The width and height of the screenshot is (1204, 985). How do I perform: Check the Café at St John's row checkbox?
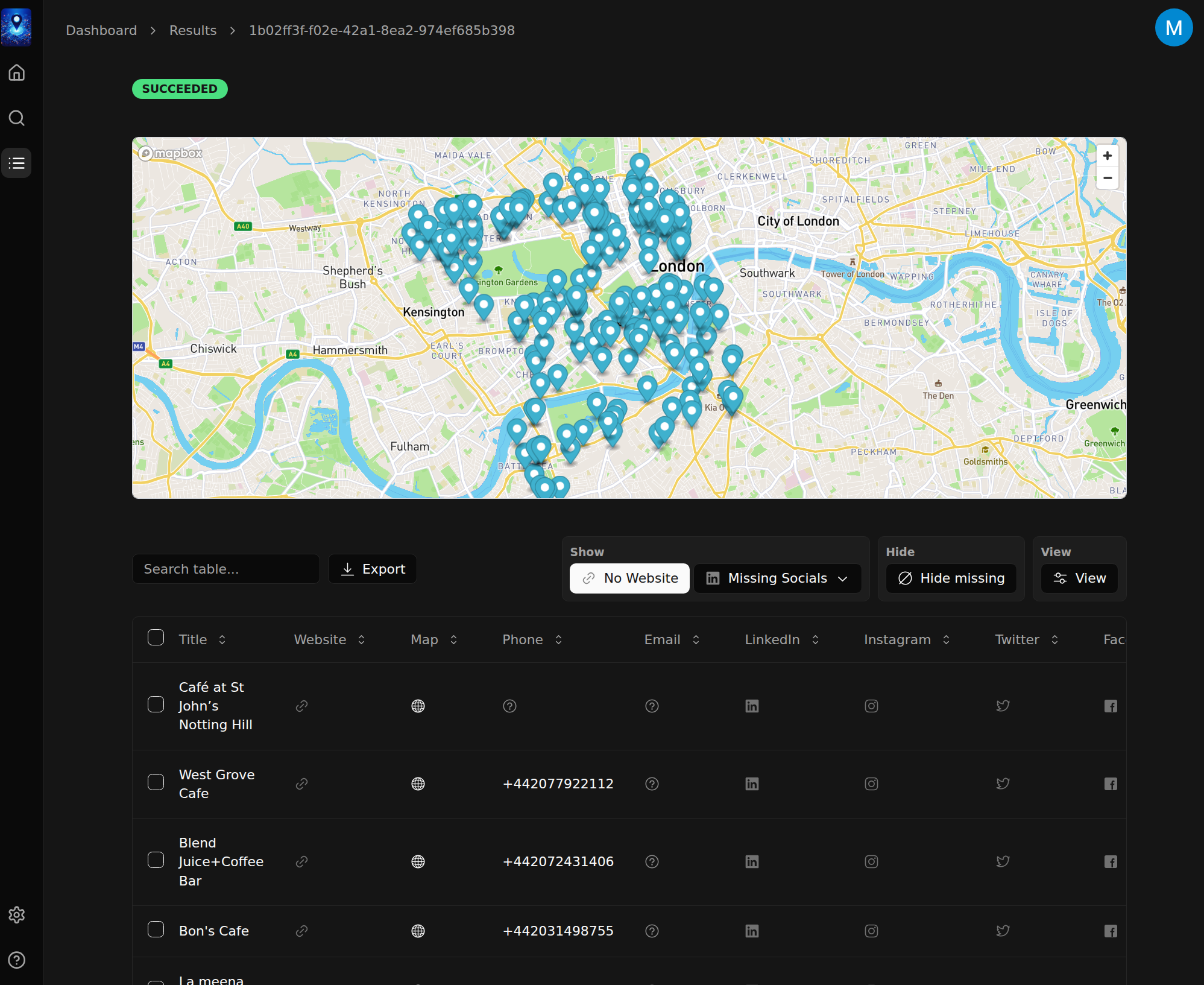pos(156,704)
